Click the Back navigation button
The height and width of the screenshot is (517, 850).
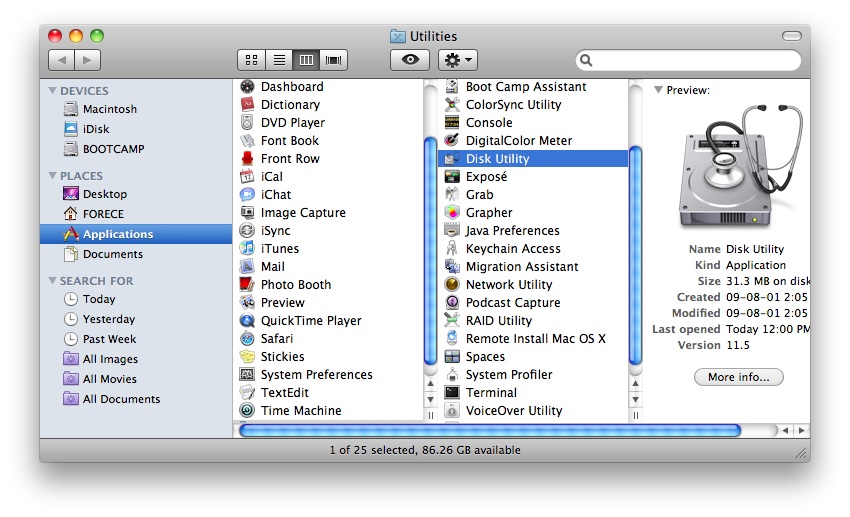[61, 60]
